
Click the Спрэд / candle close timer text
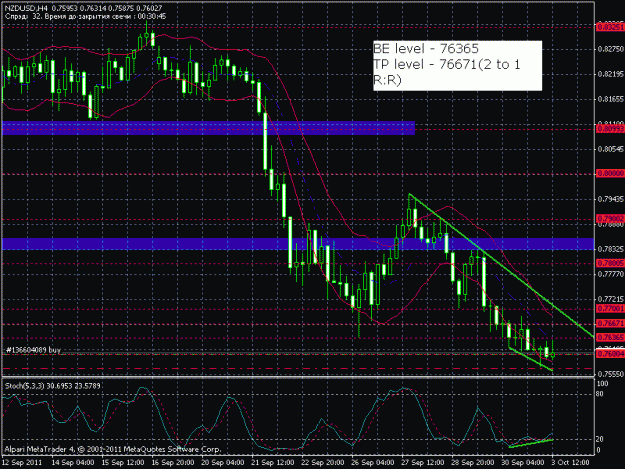[x=85, y=16]
